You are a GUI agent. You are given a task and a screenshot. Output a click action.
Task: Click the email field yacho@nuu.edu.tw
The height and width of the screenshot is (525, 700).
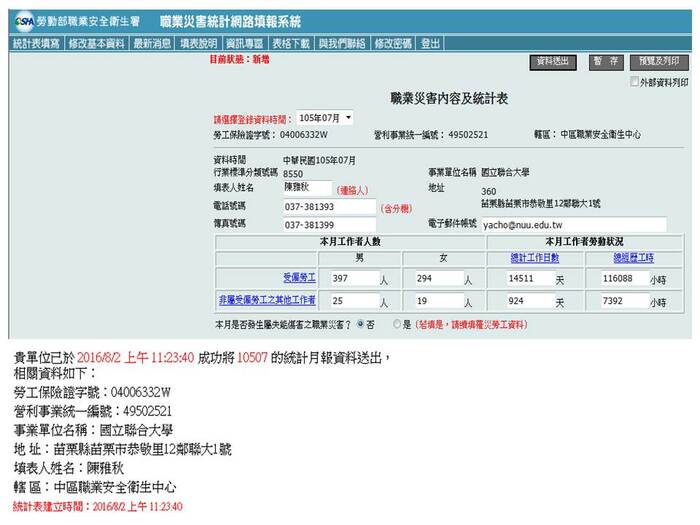pos(574,225)
